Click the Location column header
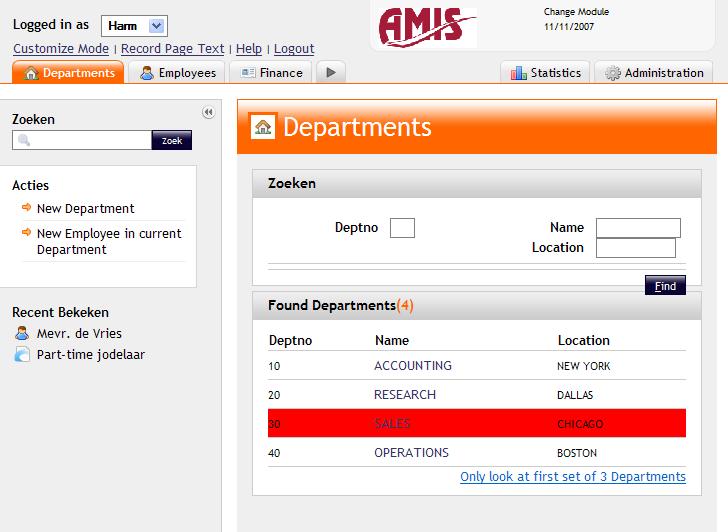Screen dimensions: 728x532 (x=584, y=340)
